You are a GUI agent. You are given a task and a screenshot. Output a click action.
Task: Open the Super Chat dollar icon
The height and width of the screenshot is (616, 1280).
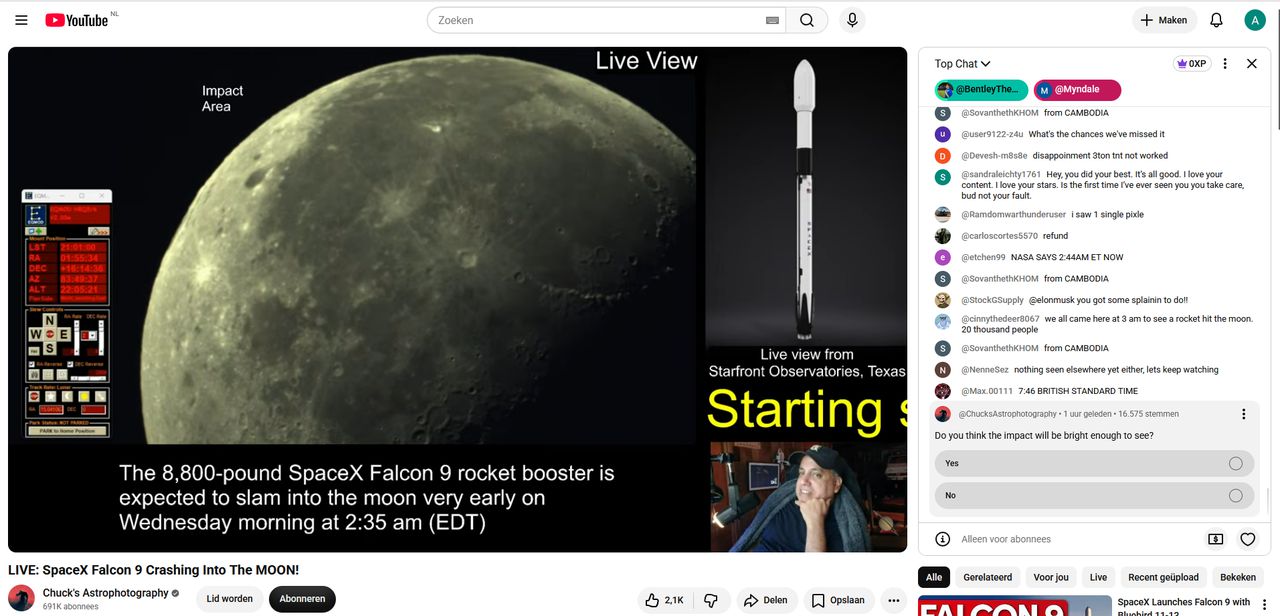[x=1216, y=539]
